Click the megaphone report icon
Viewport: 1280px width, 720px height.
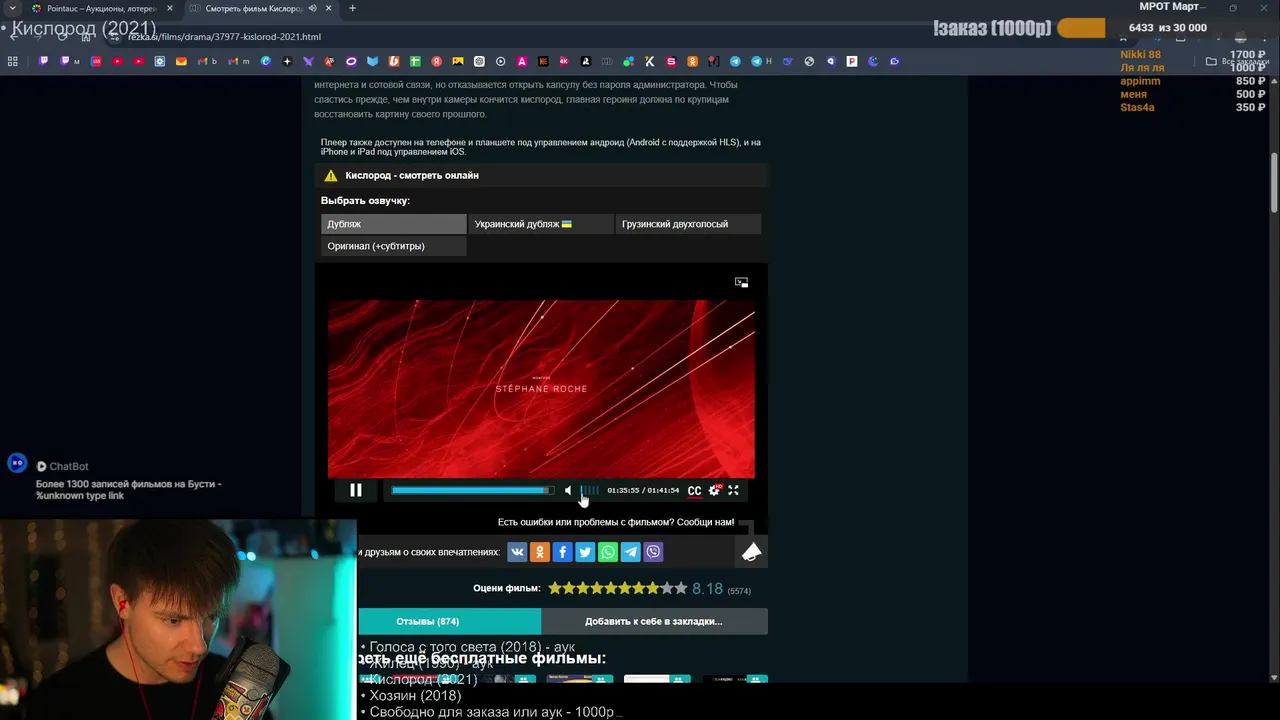coord(752,552)
